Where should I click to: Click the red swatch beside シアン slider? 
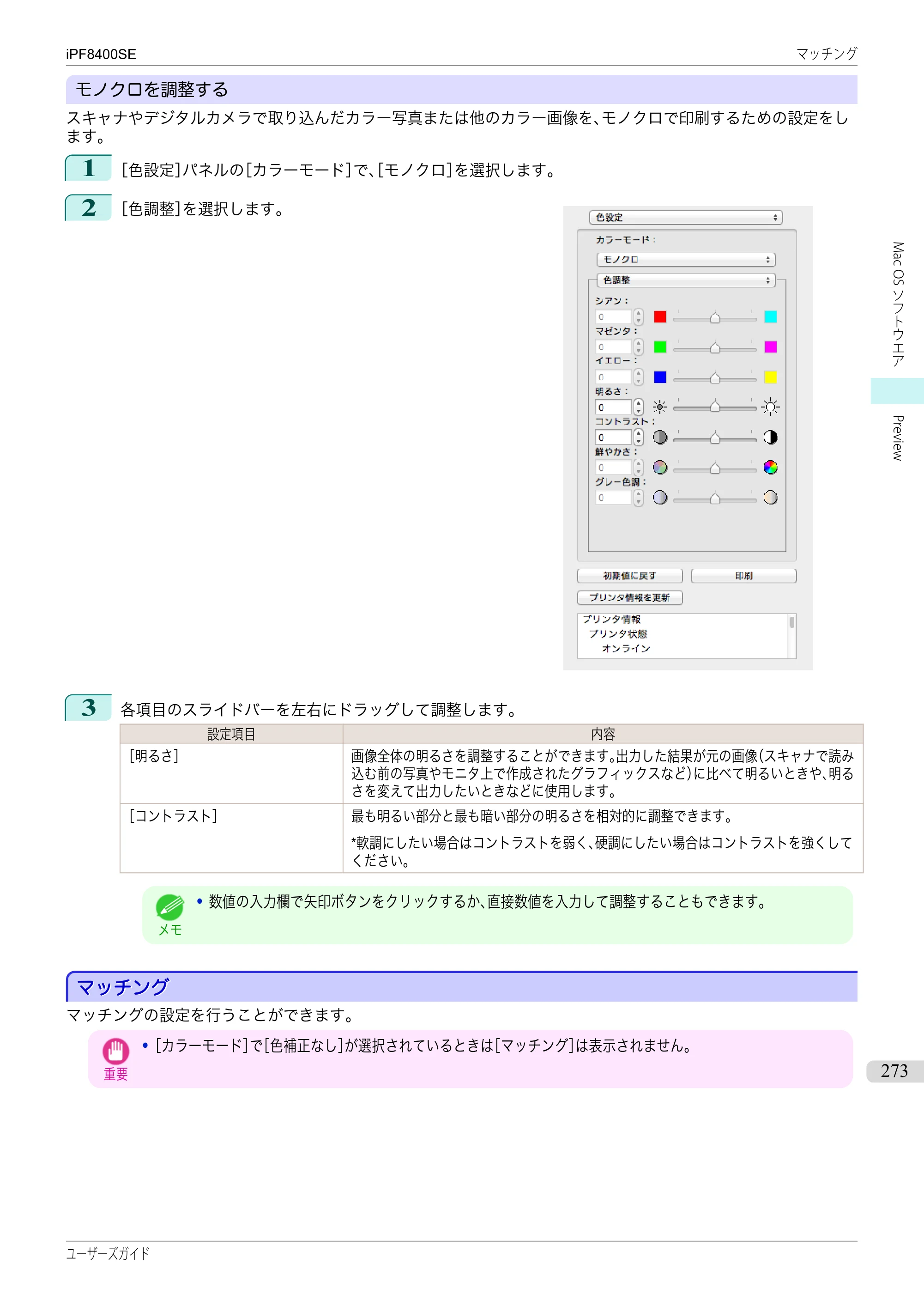(660, 316)
